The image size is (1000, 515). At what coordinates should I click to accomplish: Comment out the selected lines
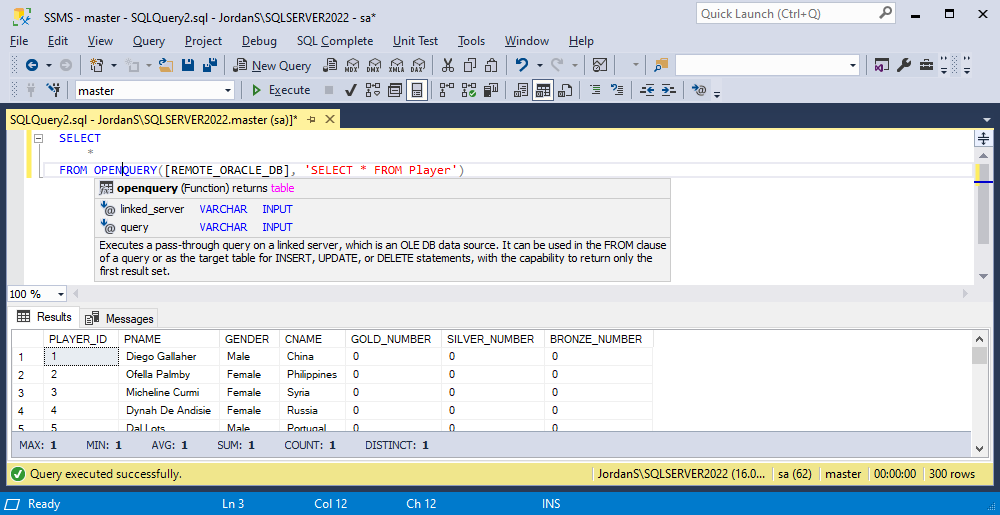coord(595,91)
